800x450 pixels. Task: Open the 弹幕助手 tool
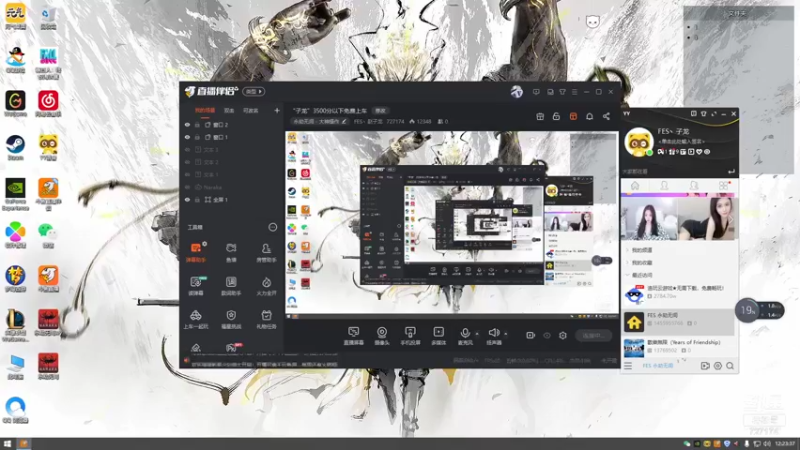[196, 253]
